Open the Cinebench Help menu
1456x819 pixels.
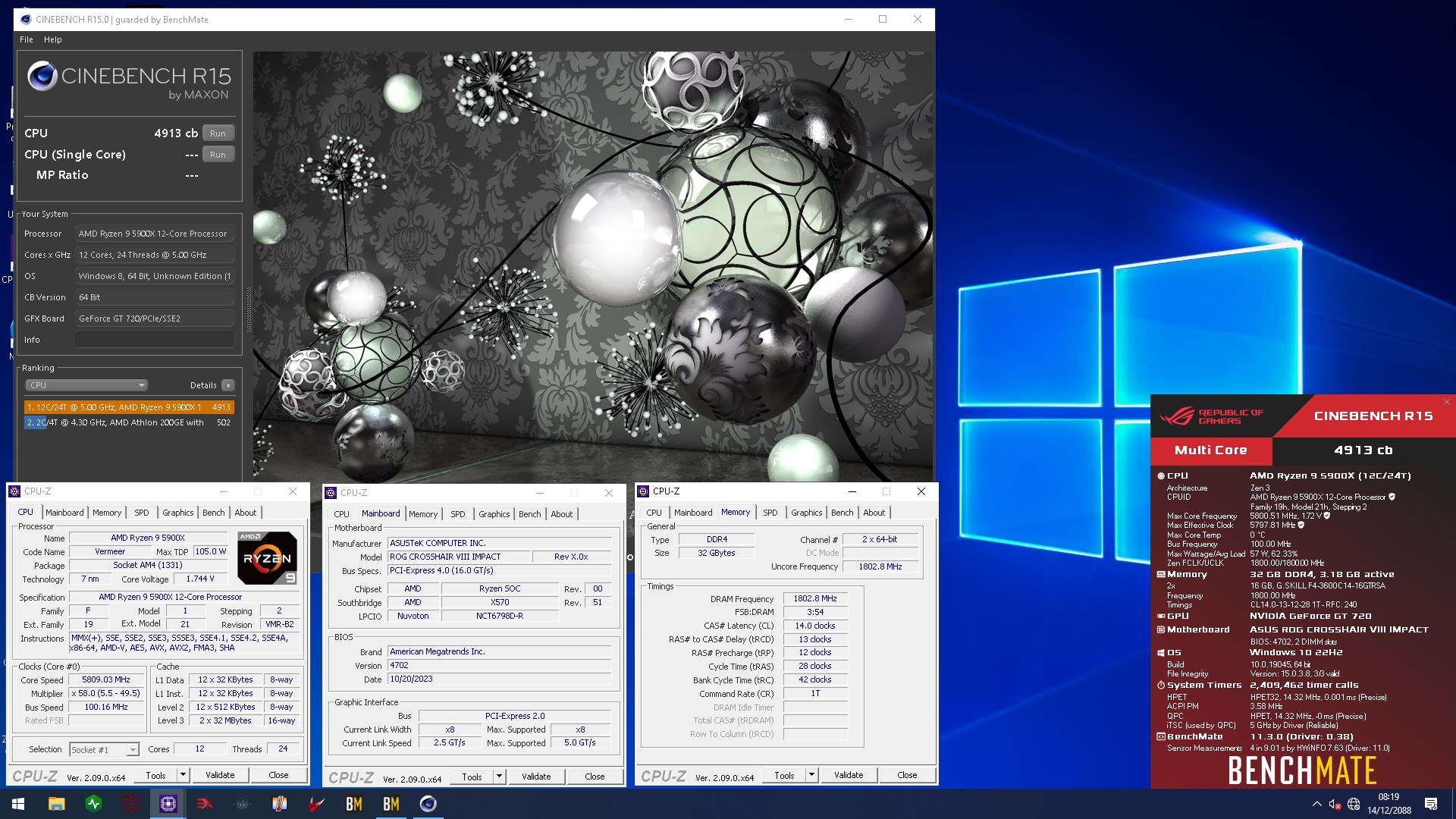tap(53, 39)
